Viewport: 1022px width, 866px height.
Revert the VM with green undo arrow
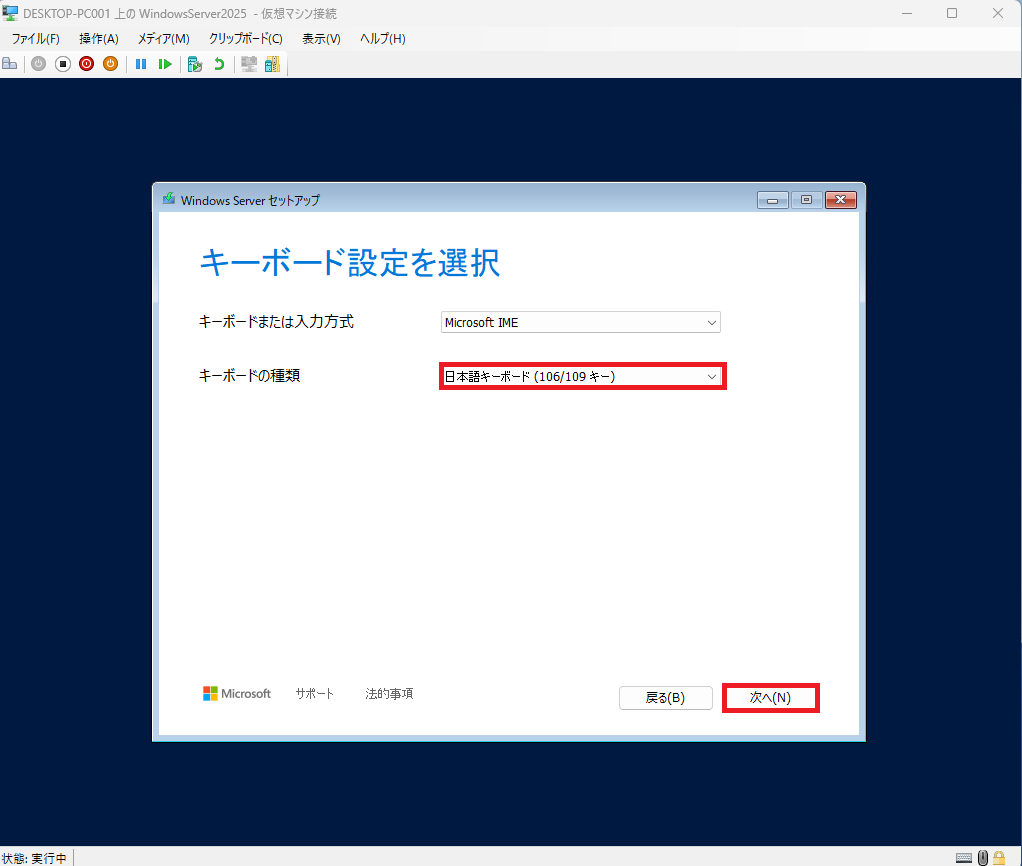point(219,64)
